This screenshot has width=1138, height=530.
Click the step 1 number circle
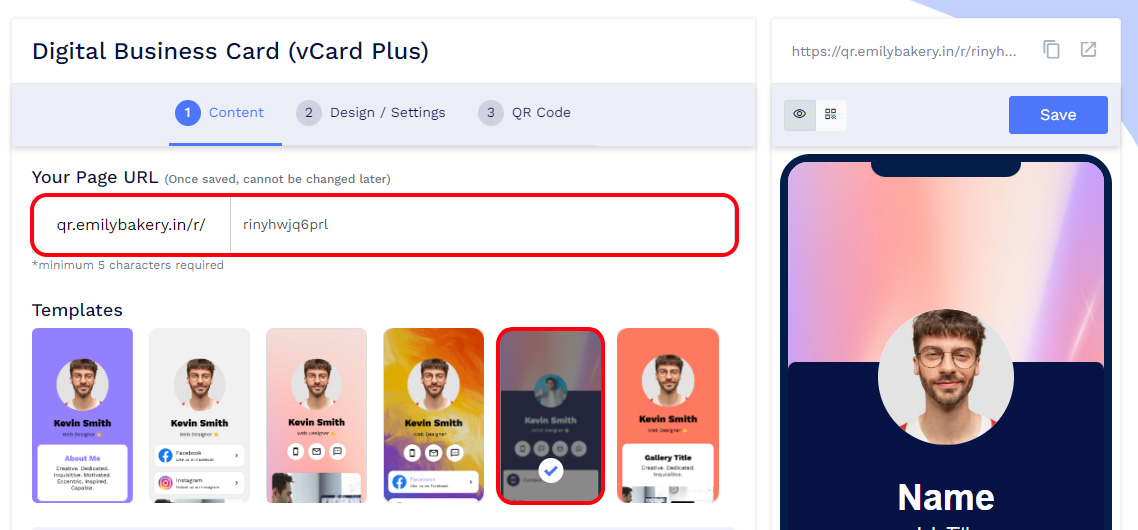187,113
